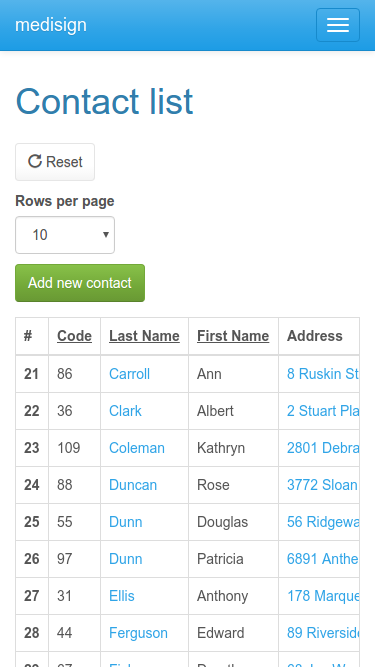
Task: Open contact Duncan
Action: [133, 485]
